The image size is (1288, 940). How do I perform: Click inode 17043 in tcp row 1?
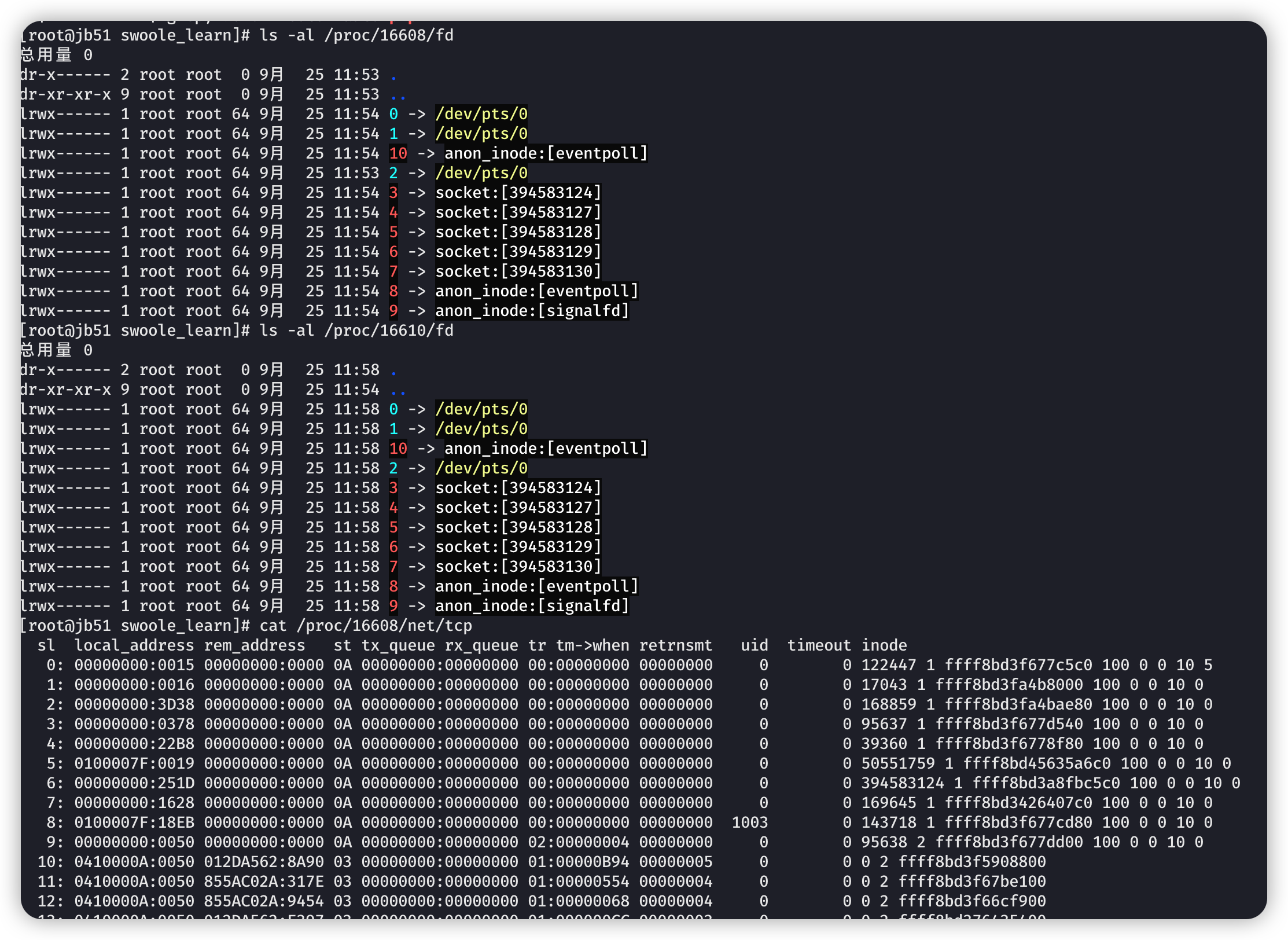[x=884, y=685]
